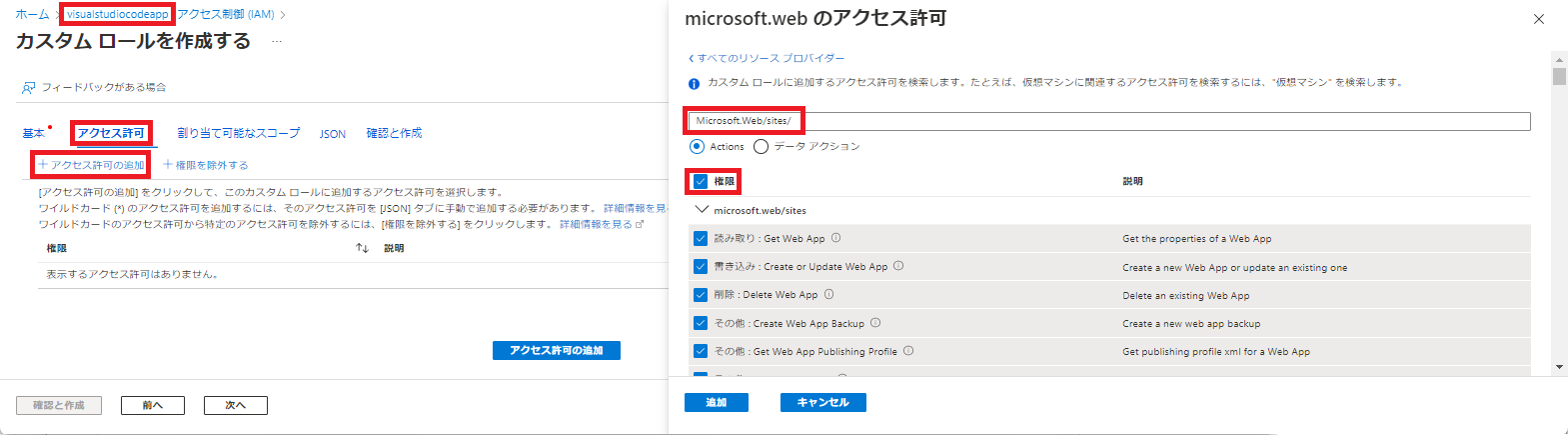Show info for Create Web App Backup
The height and width of the screenshot is (435, 1568).
tap(875, 323)
